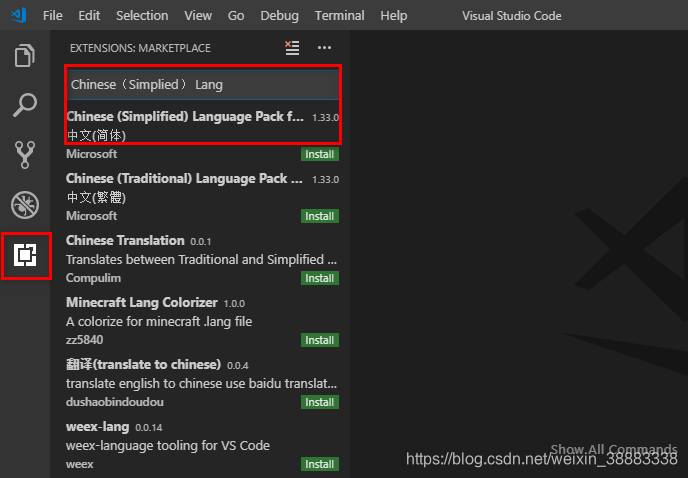Click version 0.0.14 of weex-lang

[149, 428]
